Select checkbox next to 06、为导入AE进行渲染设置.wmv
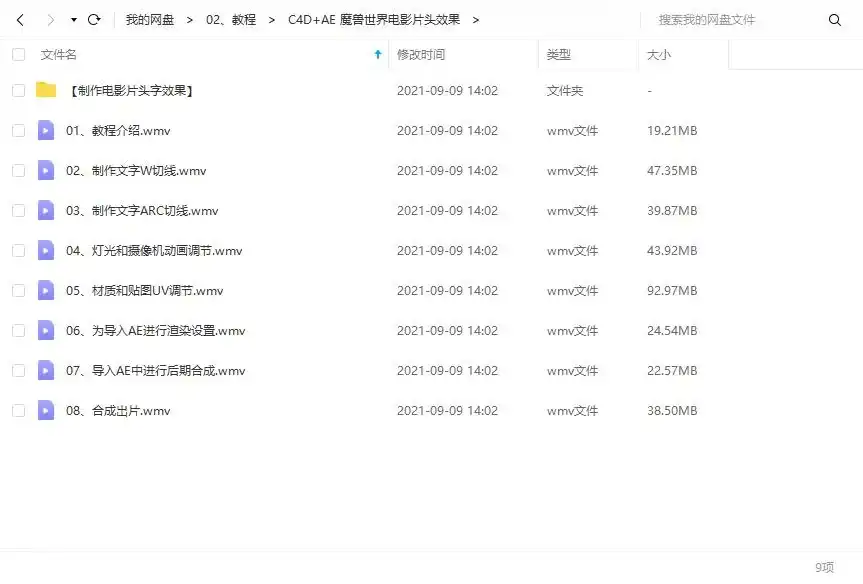This screenshot has height=584, width=863. pyautogui.click(x=18, y=331)
